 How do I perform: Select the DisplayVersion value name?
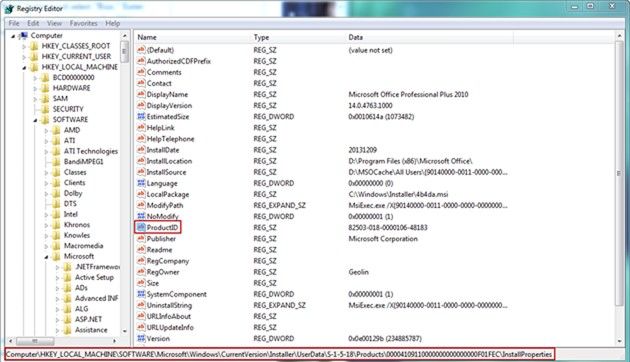pos(169,106)
